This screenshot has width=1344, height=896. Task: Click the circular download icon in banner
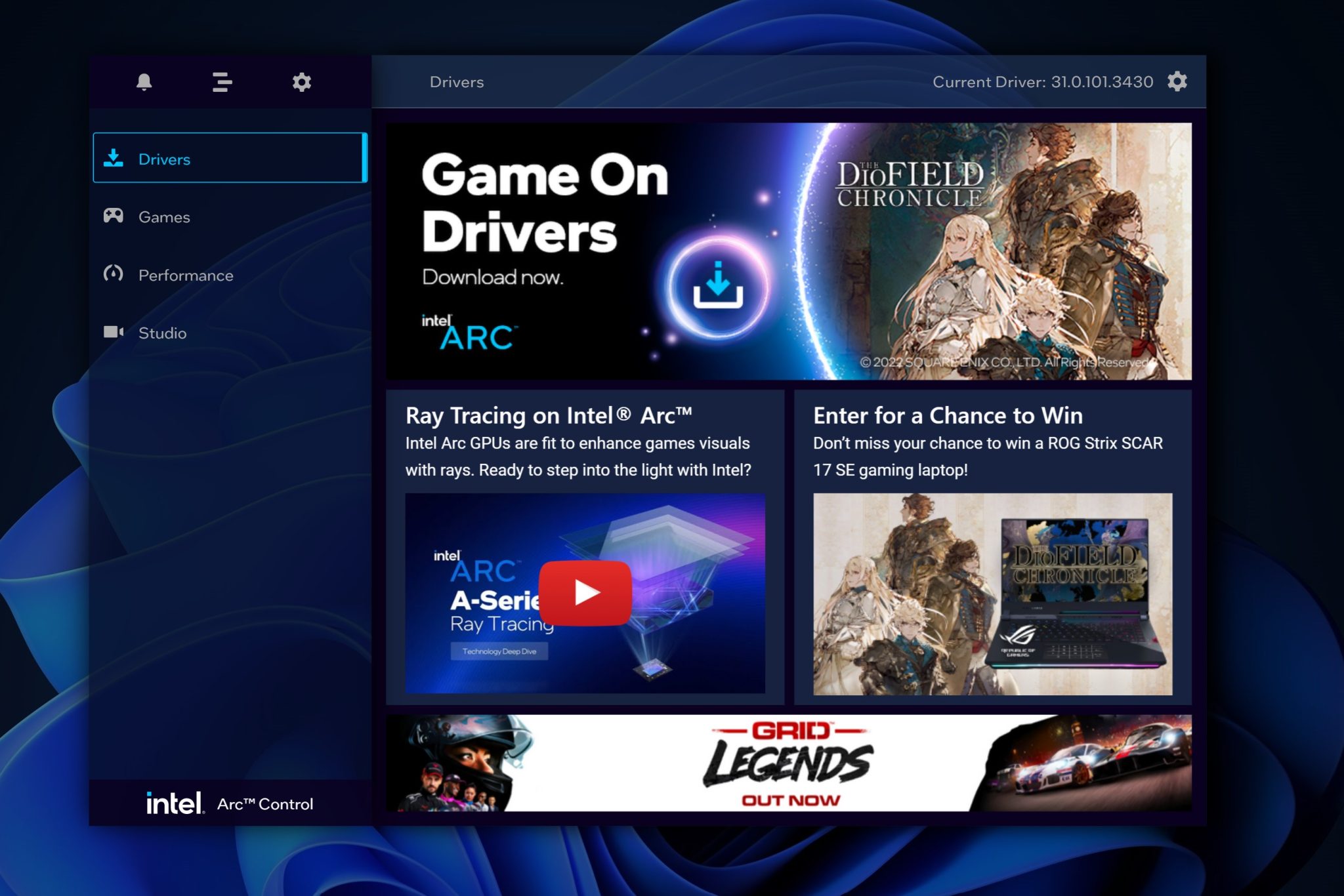coord(718,287)
